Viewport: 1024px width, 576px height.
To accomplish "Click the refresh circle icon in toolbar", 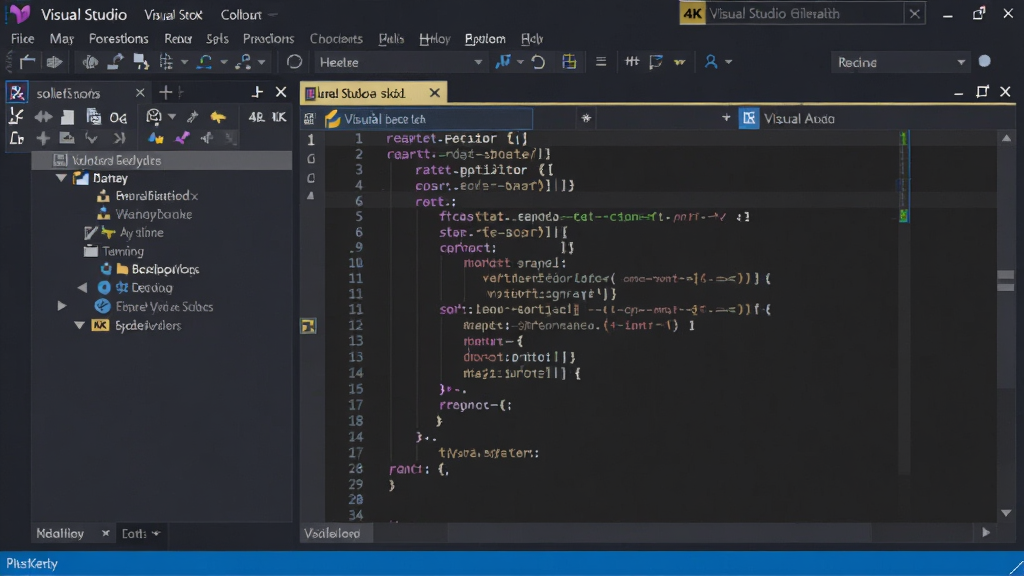I will [295, 62].
